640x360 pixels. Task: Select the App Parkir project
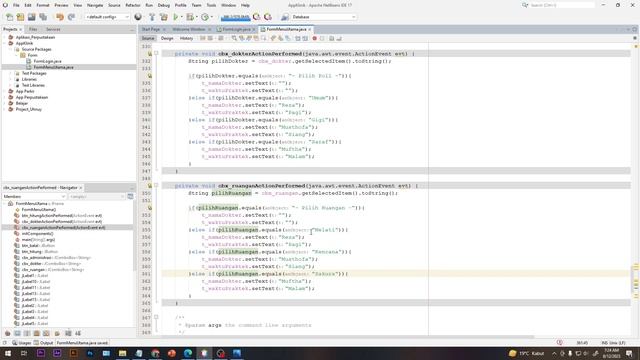pos(25,91)
